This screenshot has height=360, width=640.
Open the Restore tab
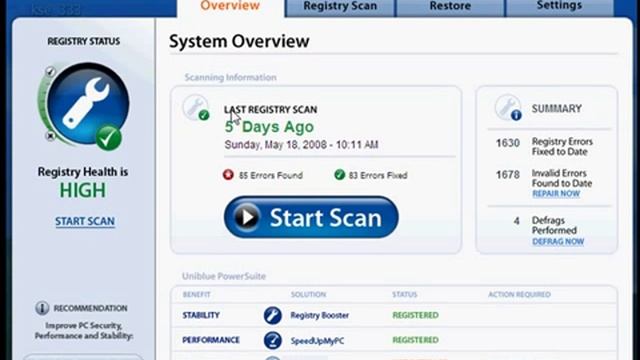point(450,8)
